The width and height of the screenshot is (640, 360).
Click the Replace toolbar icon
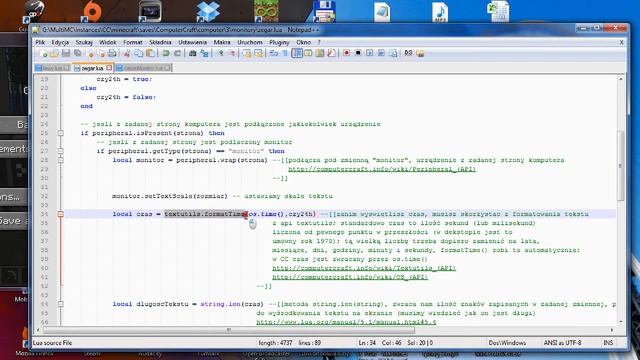(x=204, y=53)
